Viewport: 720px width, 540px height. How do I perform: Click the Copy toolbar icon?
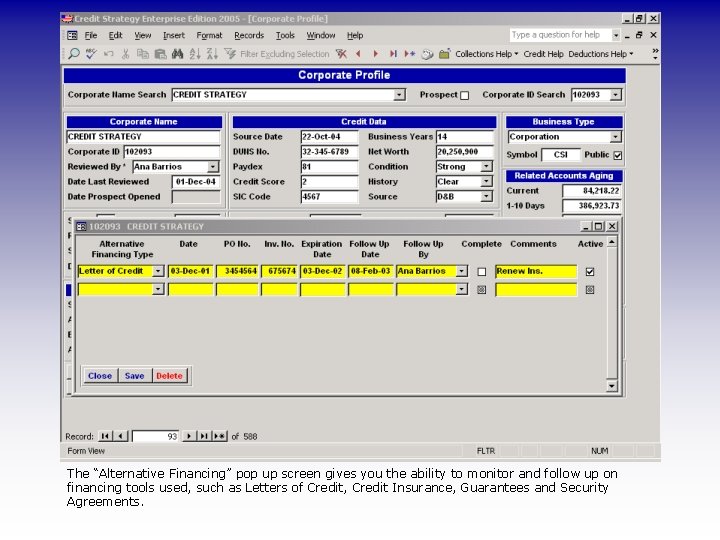click(x=143, y=54)
